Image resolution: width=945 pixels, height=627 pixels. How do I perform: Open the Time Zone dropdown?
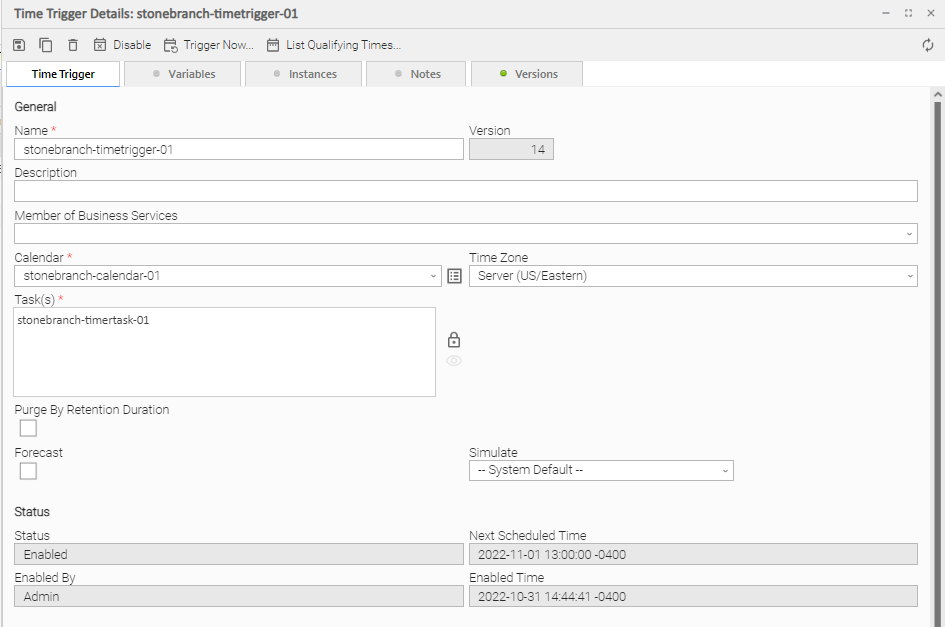click(x=909, y=276)
